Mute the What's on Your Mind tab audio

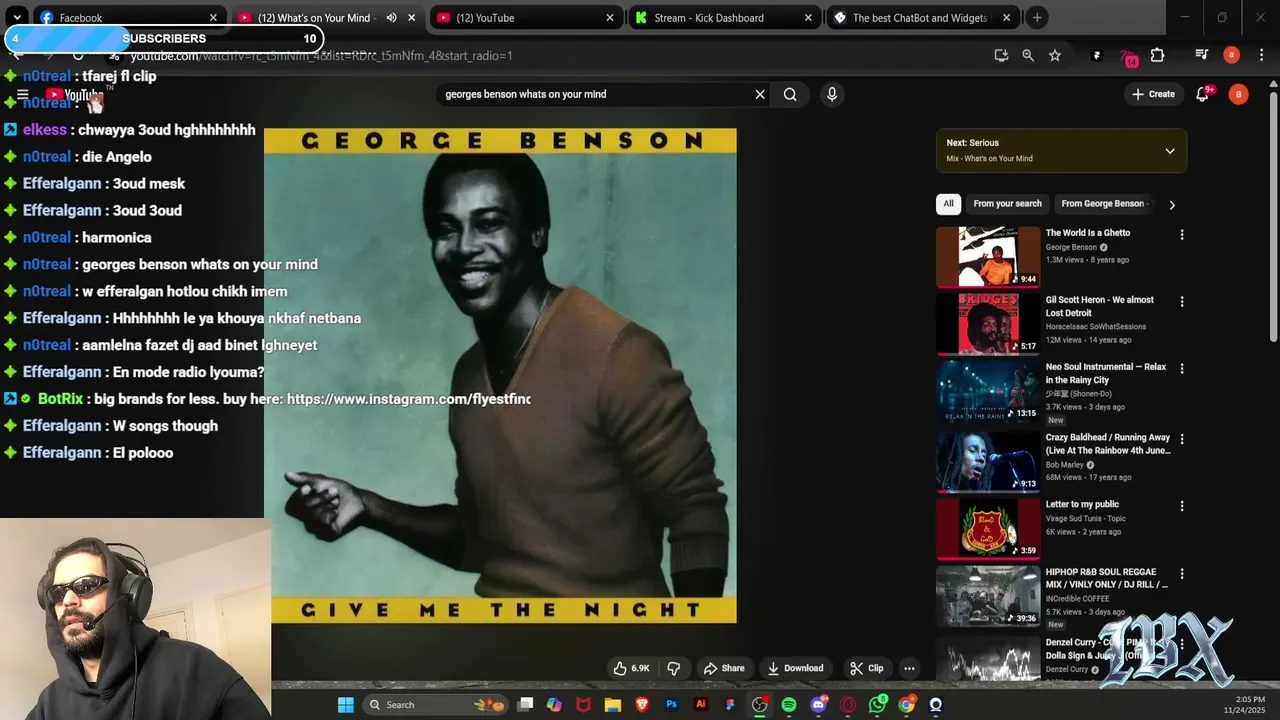pos(391,17)
